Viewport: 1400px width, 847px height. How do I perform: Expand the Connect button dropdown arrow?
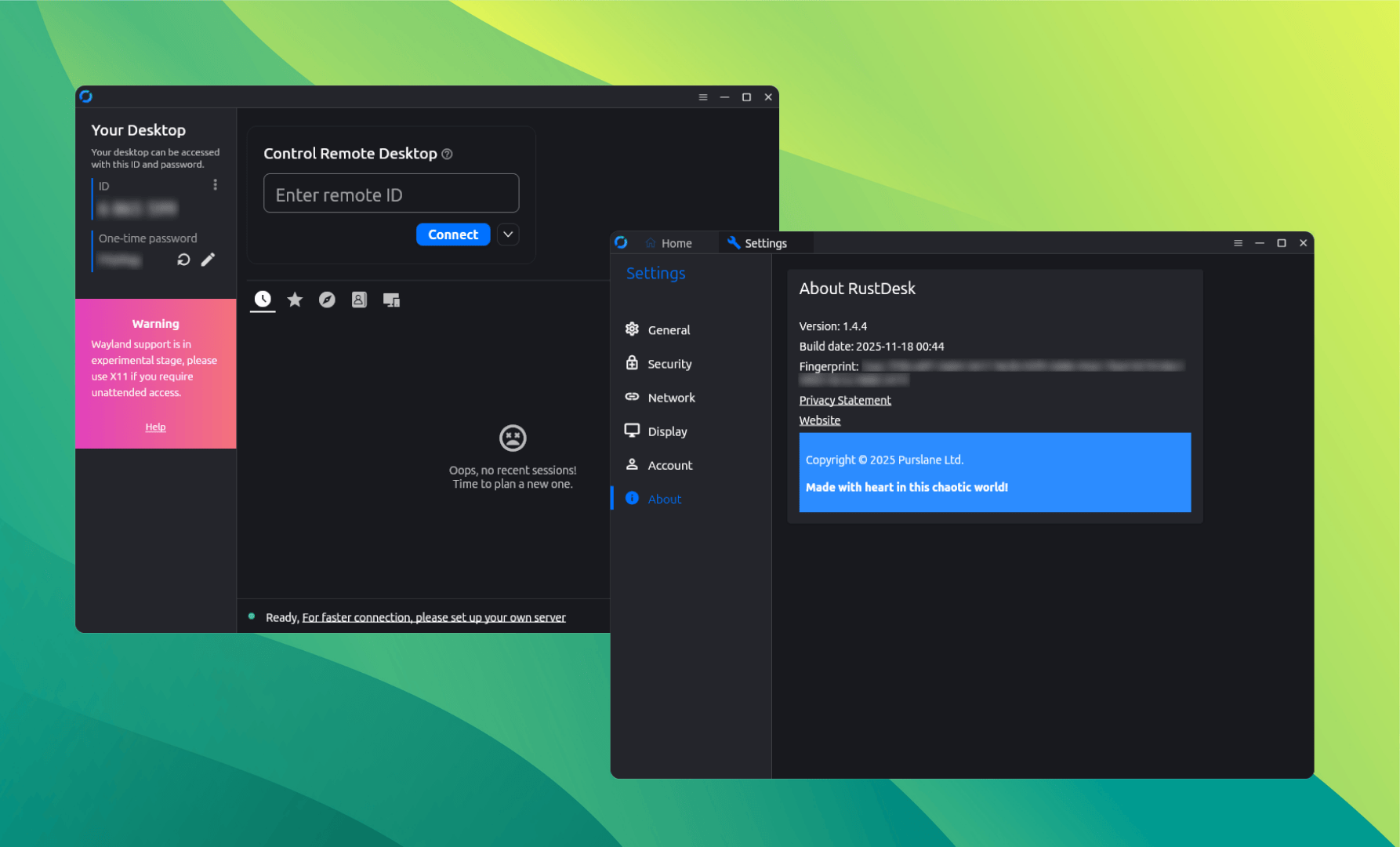point(508,234)
